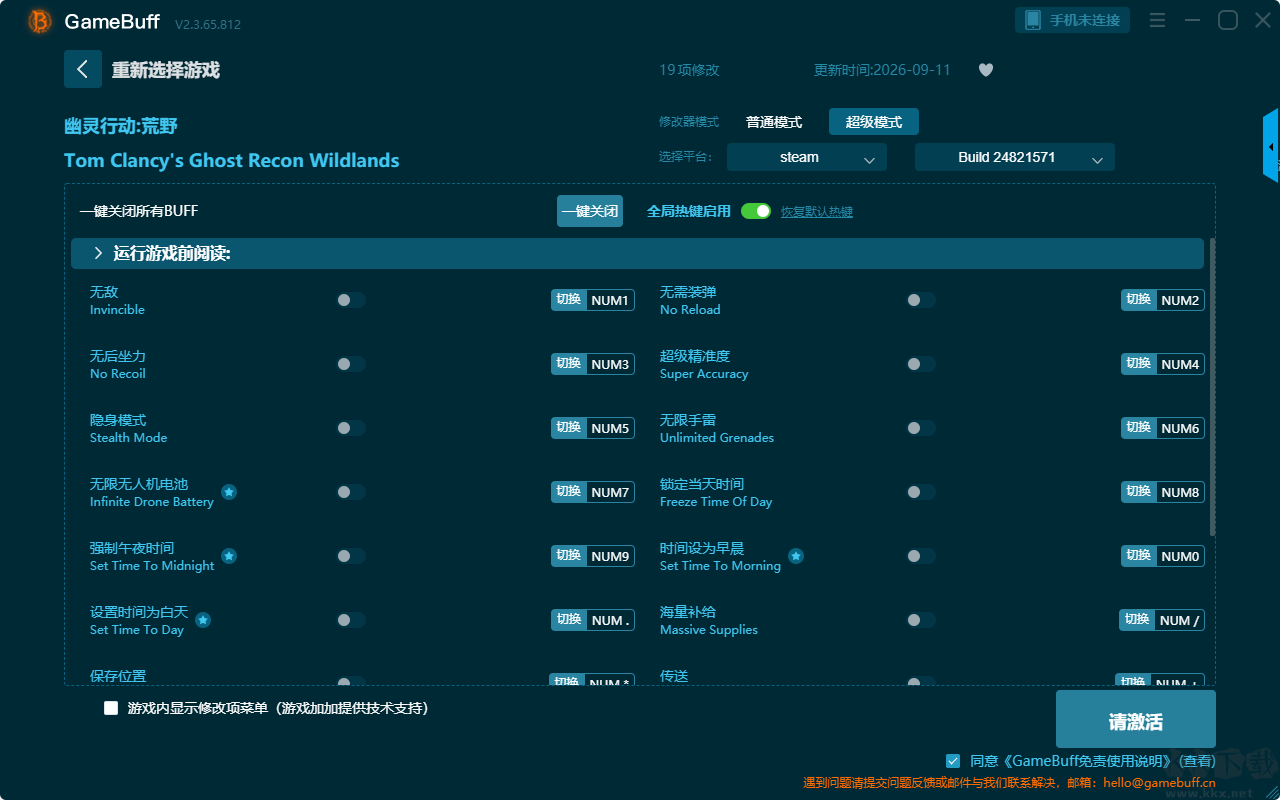Viewport: 1280px width, 800px height.
Task: Toggle Set Time To Midnight switch
Action: coord(351,556)
